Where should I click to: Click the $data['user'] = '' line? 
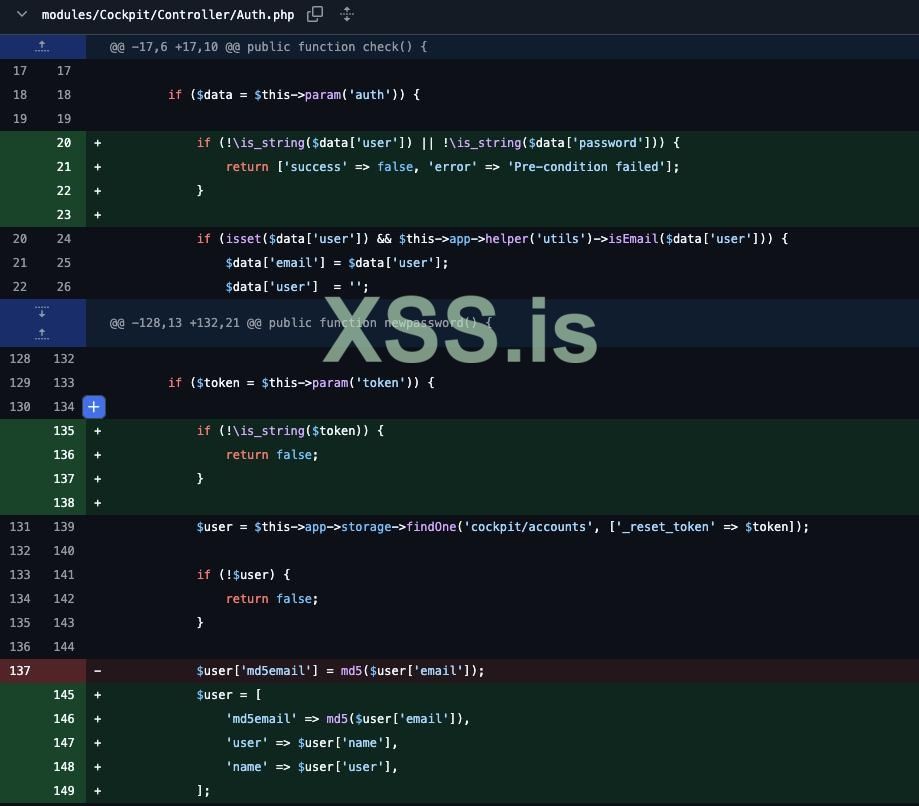pyautogui.click(x=297, y=287)
